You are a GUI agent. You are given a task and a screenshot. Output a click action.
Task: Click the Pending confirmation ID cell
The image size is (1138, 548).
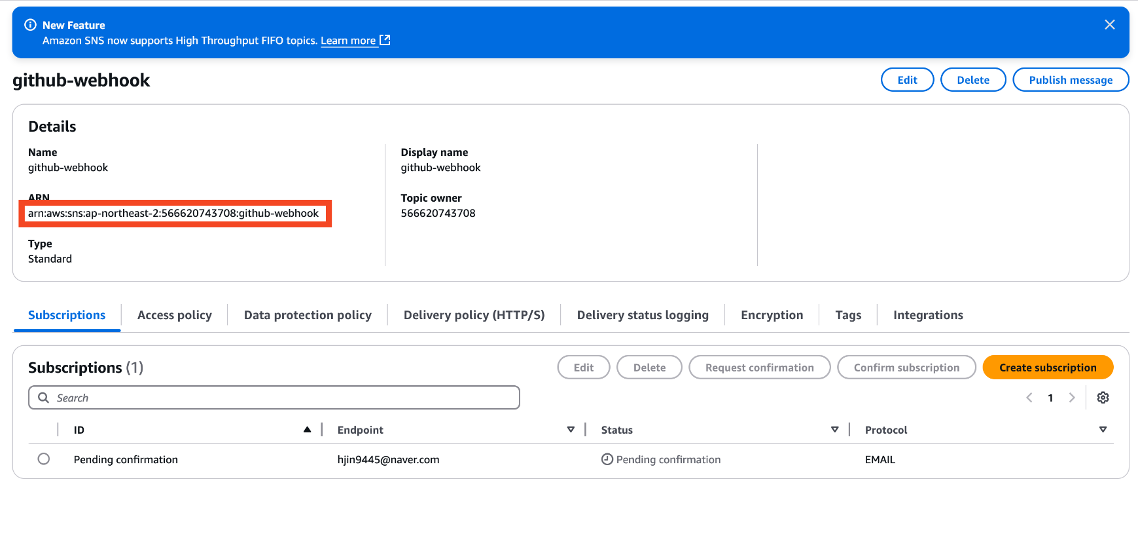(126, 459)
